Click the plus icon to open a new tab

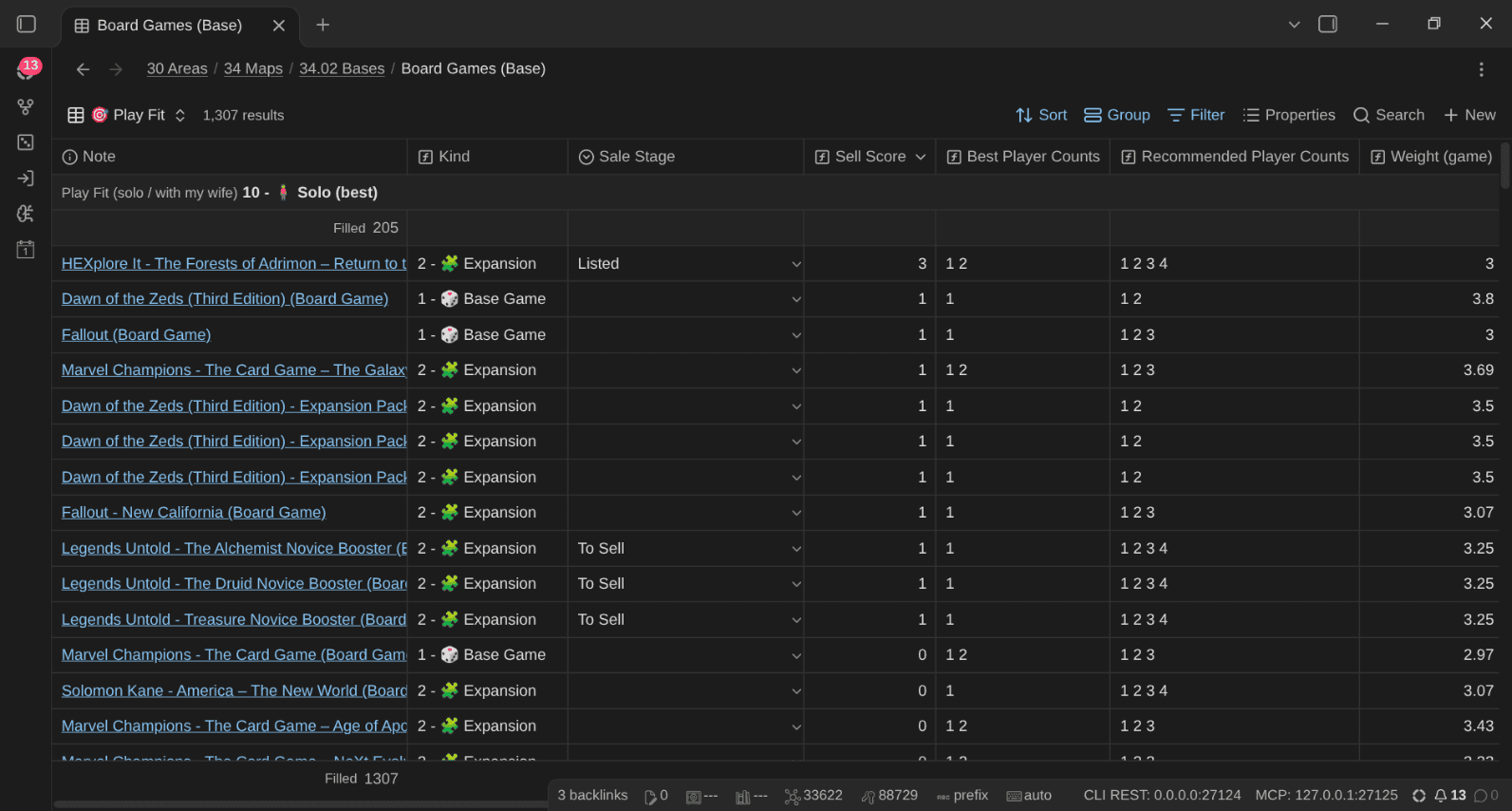pos(323,25)
